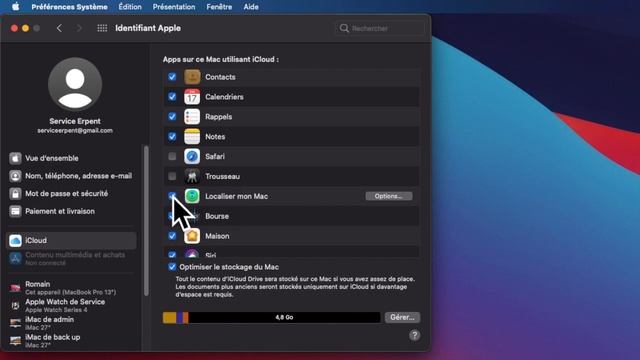Click the iMac de admin icon
640x360 pixels.
16,323
